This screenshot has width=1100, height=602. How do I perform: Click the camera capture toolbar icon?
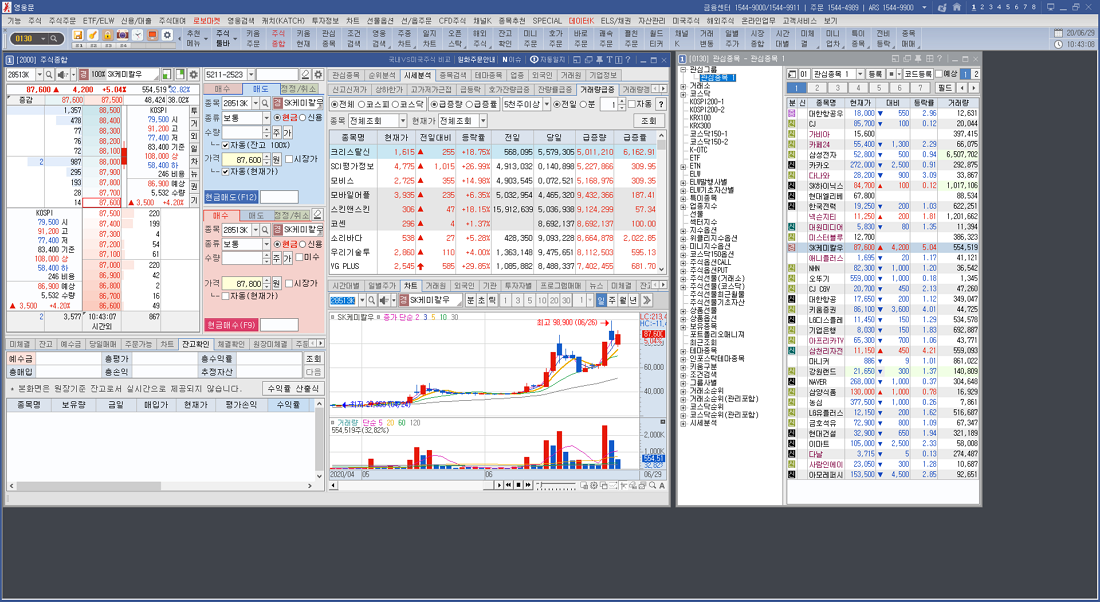123,35
